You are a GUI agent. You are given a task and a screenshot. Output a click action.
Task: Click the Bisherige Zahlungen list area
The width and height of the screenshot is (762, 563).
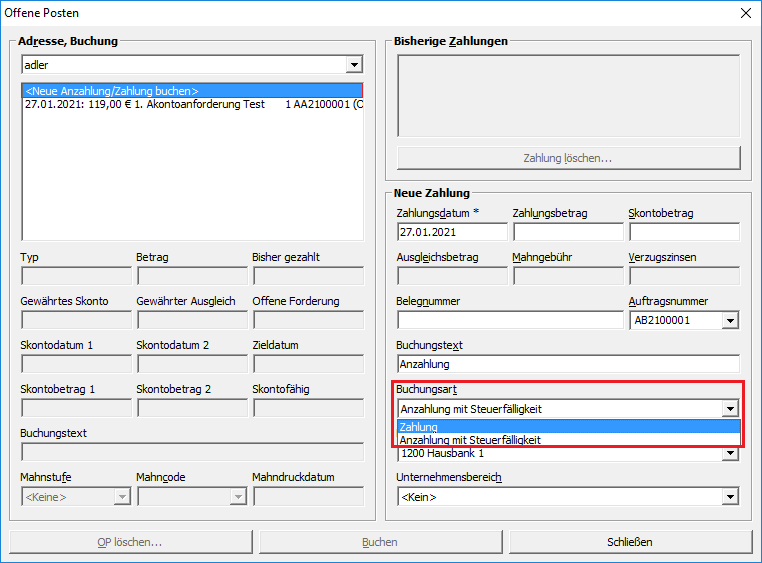click(567, 95)
